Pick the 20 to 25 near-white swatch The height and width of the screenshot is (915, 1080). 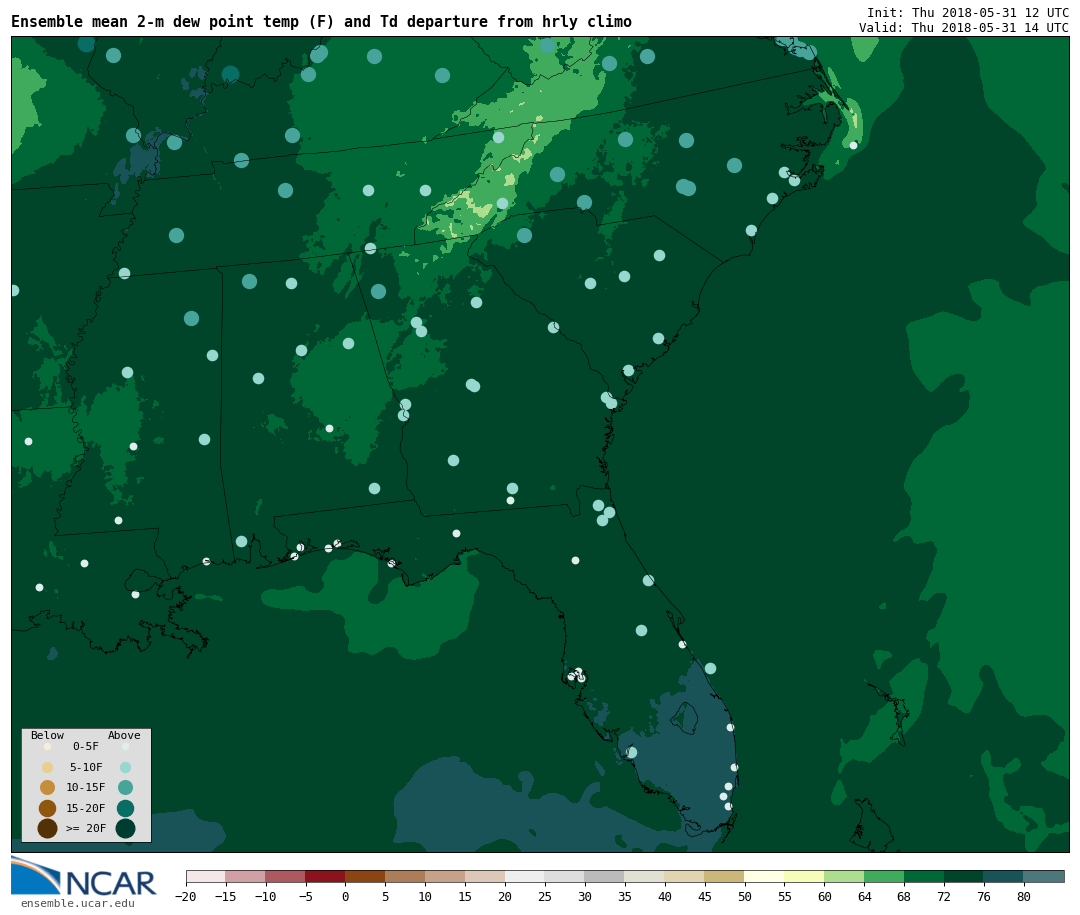click(x=525, y=876)
